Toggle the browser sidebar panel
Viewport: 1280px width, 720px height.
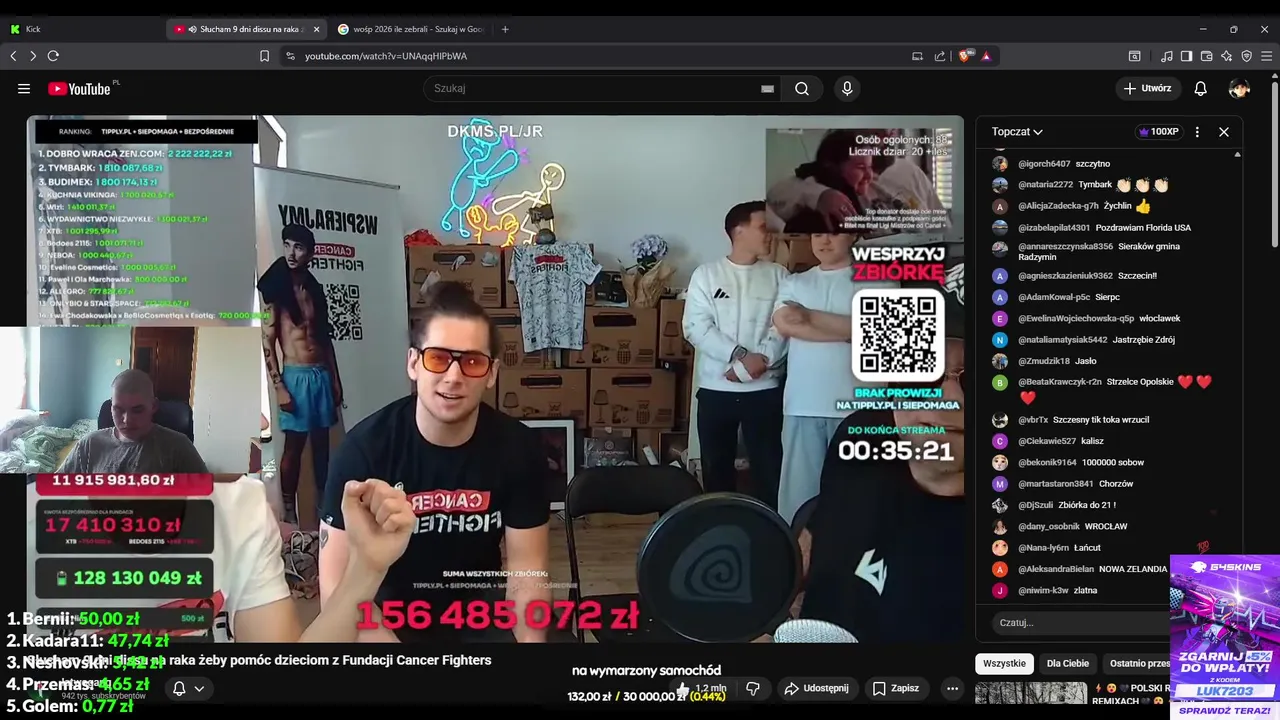pyautogui.click(x=1186, y=56)
